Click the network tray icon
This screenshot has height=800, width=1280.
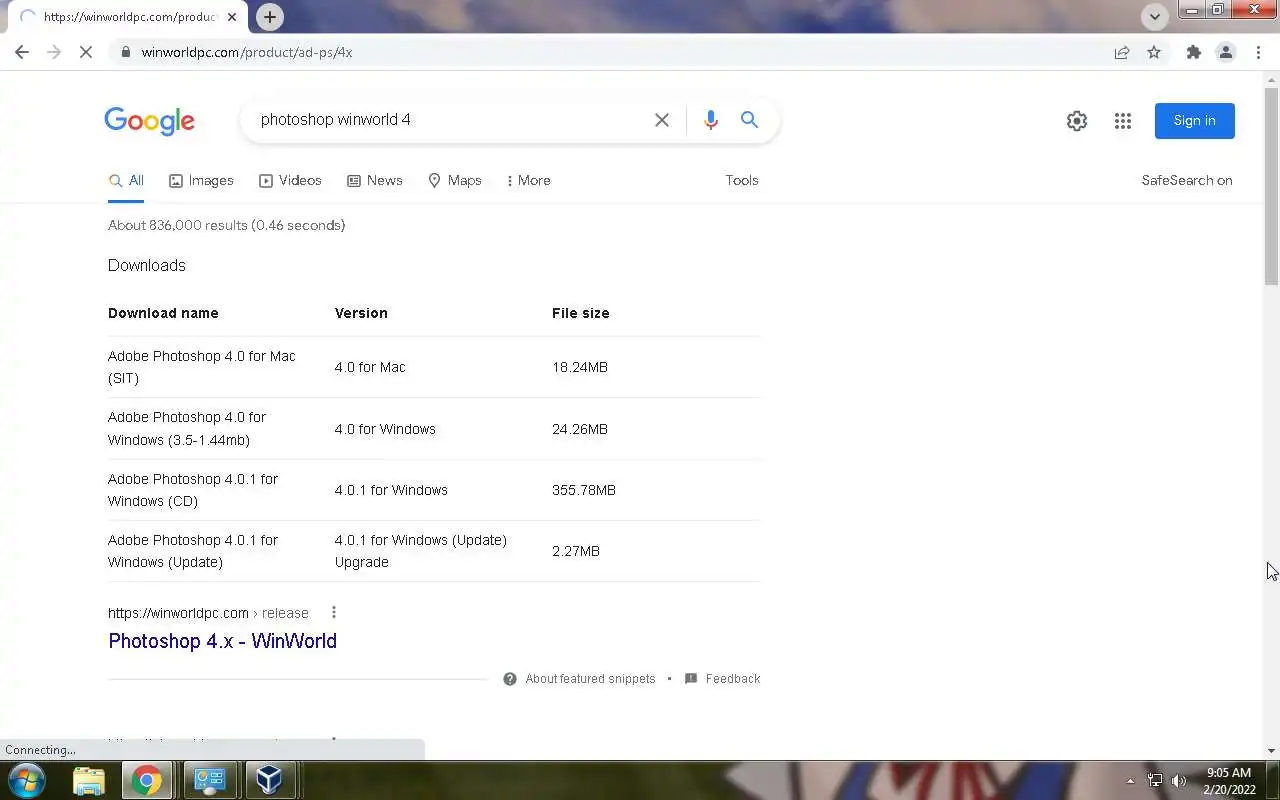pos(1155,781)
